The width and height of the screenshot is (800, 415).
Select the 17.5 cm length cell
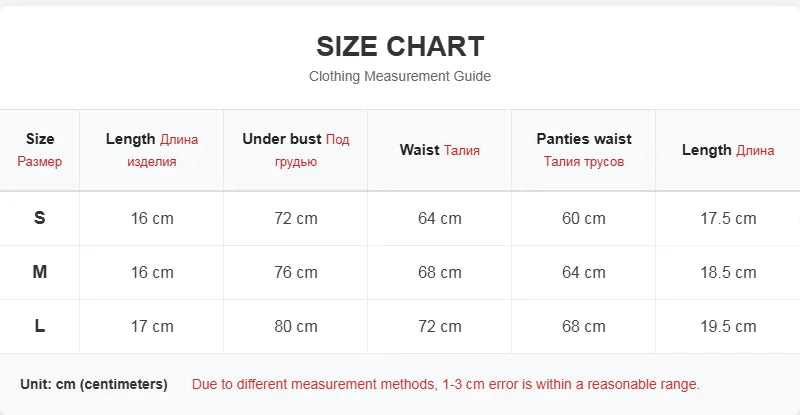point(728,218)
